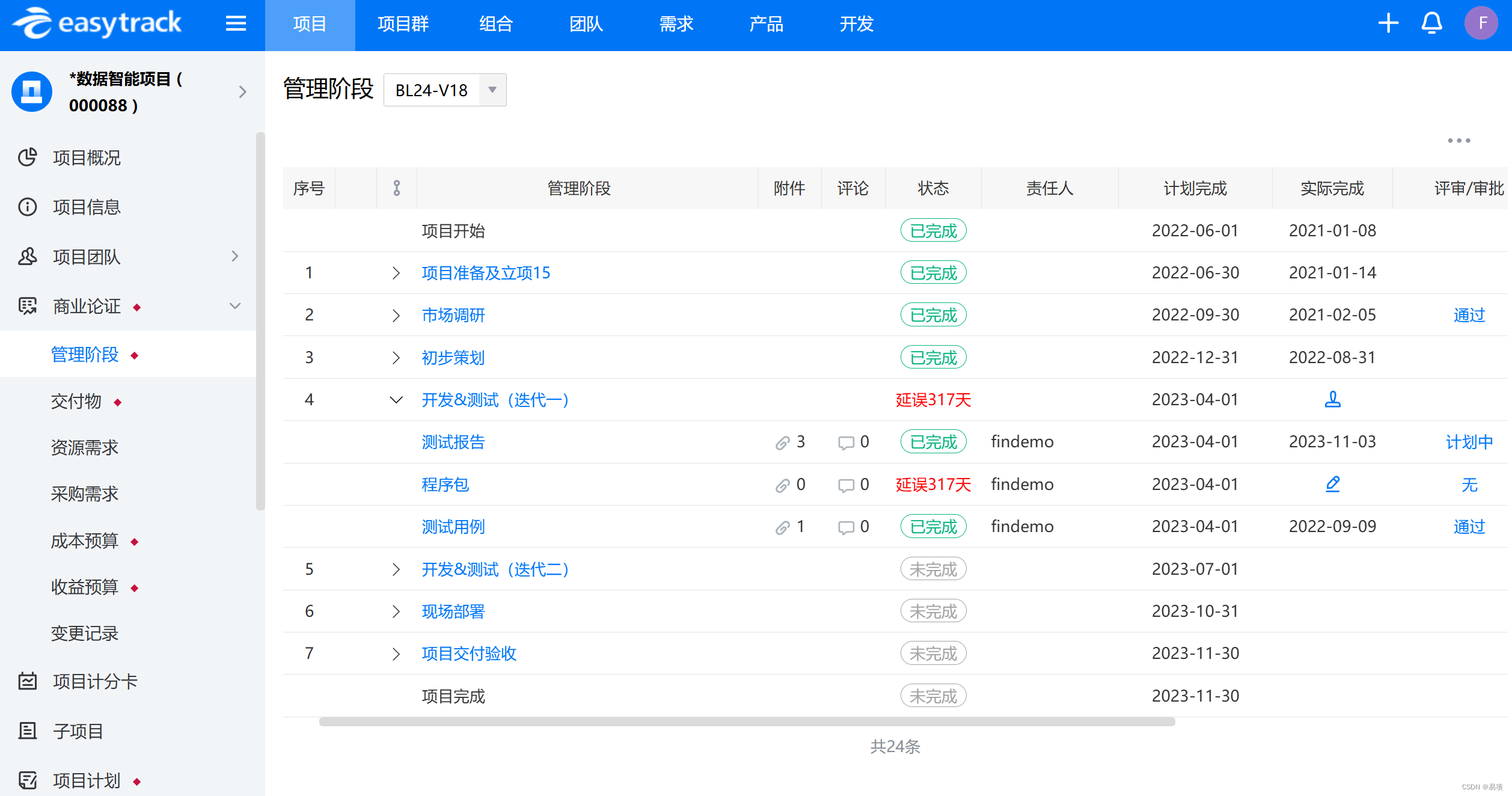Open the 测试报告 link

point(453,442)
